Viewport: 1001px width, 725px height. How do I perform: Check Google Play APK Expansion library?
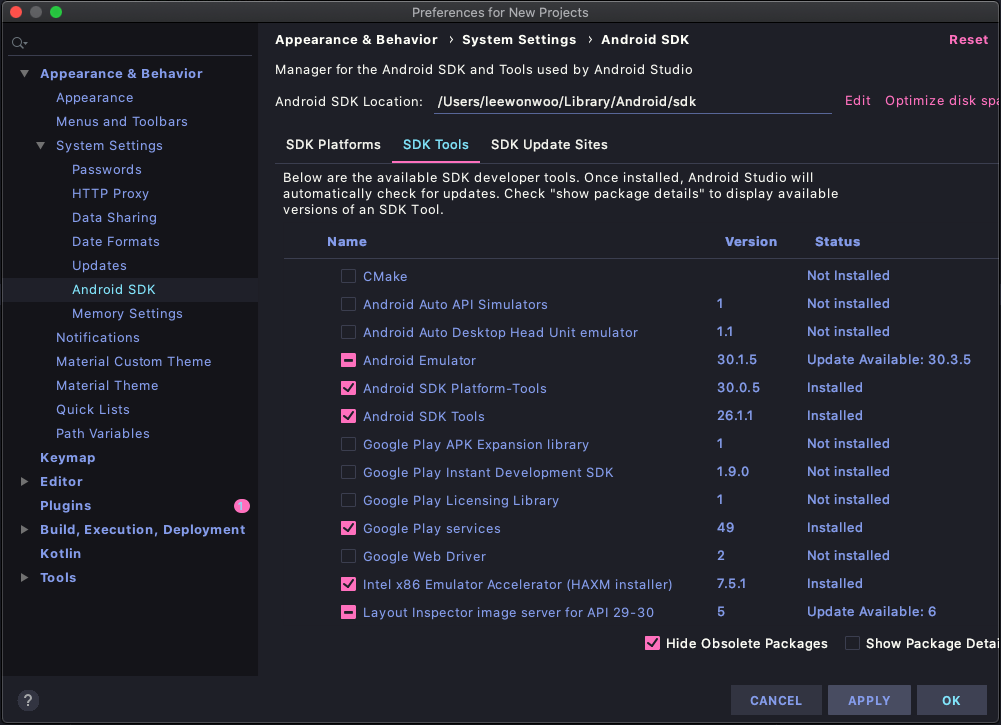348,444
